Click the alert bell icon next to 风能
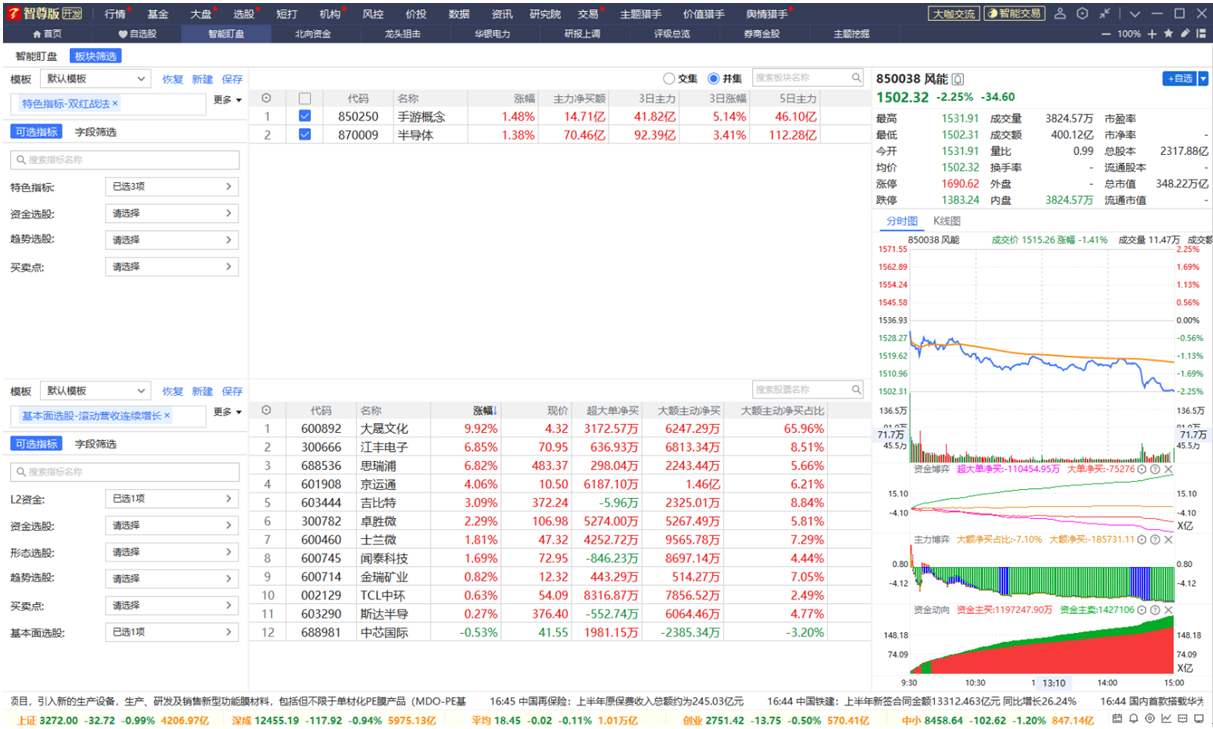 coord(958,79)
